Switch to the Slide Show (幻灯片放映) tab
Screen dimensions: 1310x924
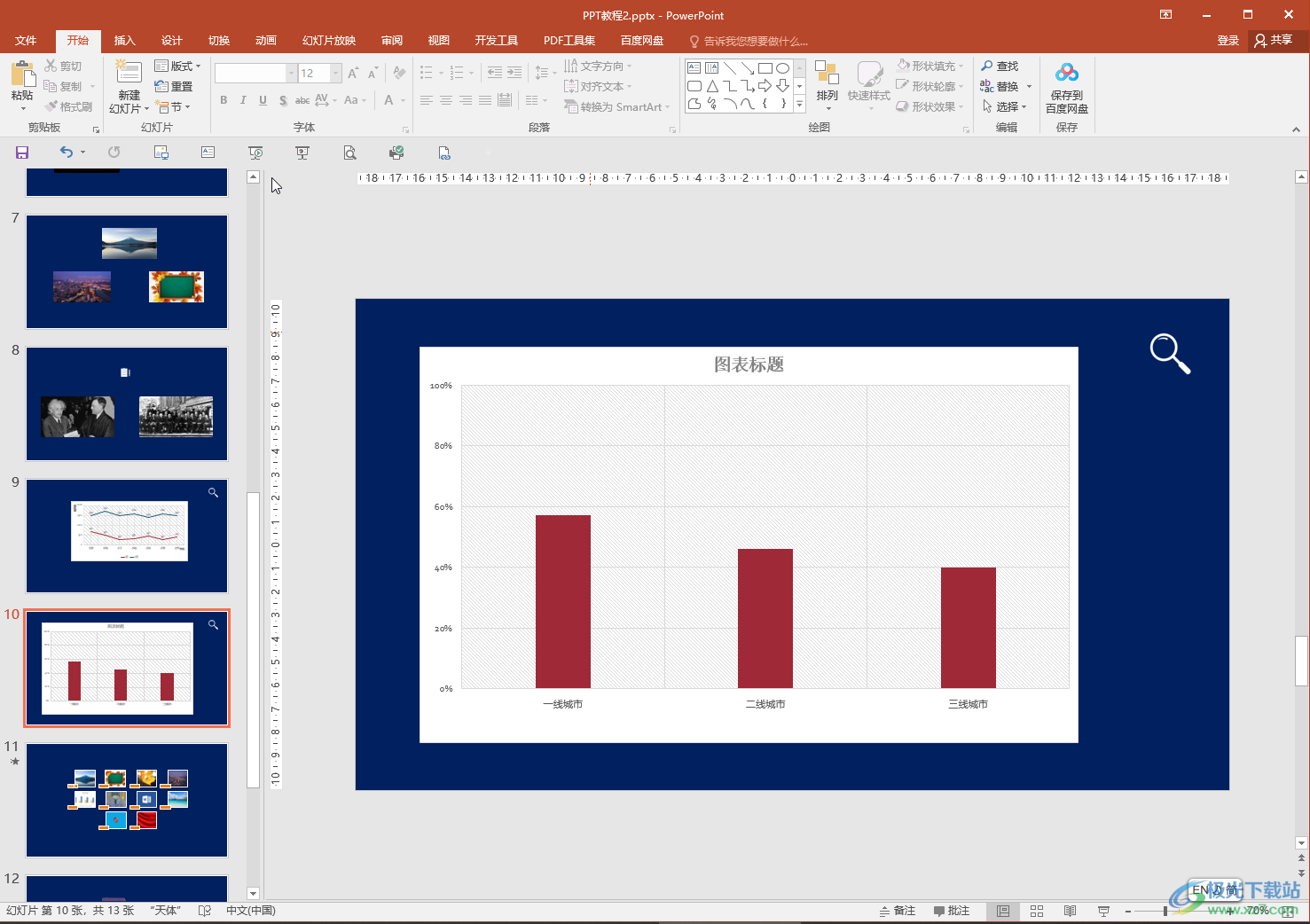point(329,41)
